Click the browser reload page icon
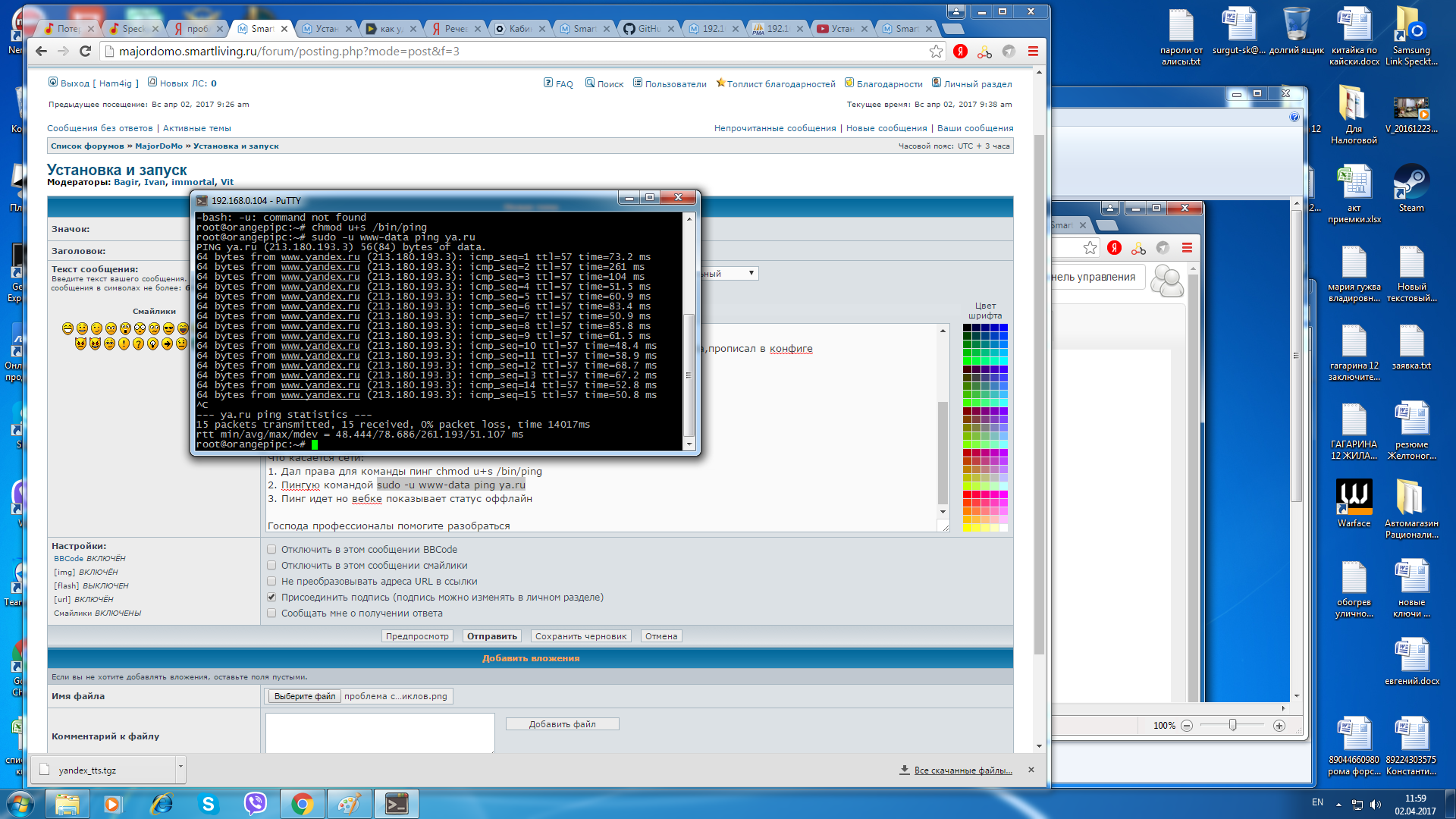The image size is (1456, 819). pos(86,52)
